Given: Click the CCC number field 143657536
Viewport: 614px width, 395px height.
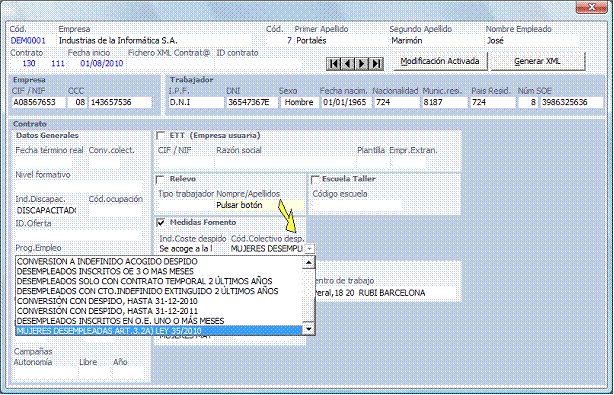Looking at the screenshot, I should (x=121, y=103).
